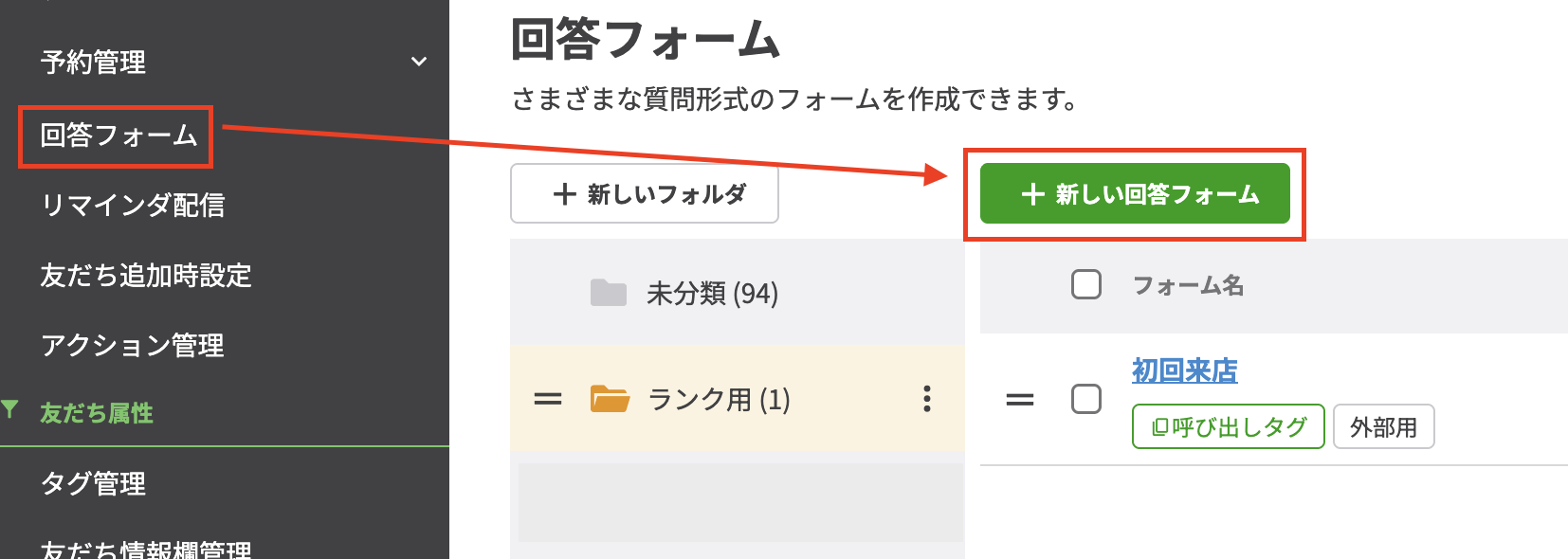This screenshot has height=559, width=1568.
Task: Select 回答フォーム in the sidebar
Action: 114,135
